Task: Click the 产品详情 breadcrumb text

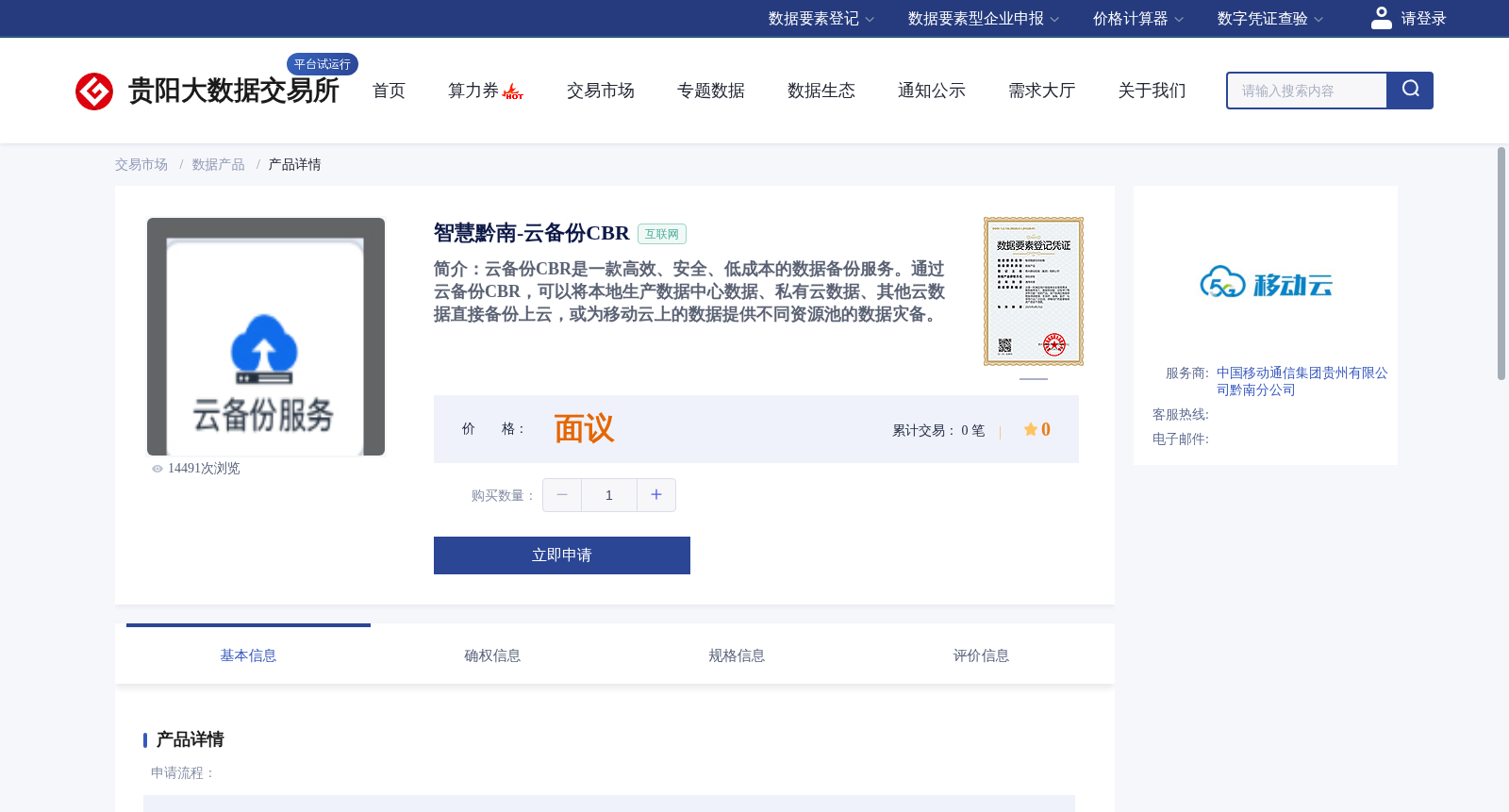Action: click(295, 165)
